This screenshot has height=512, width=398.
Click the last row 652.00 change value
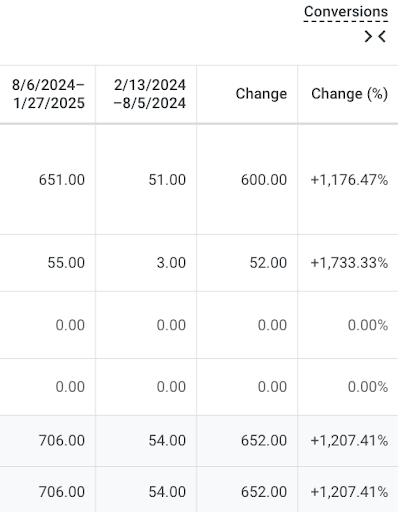[264, 492]
